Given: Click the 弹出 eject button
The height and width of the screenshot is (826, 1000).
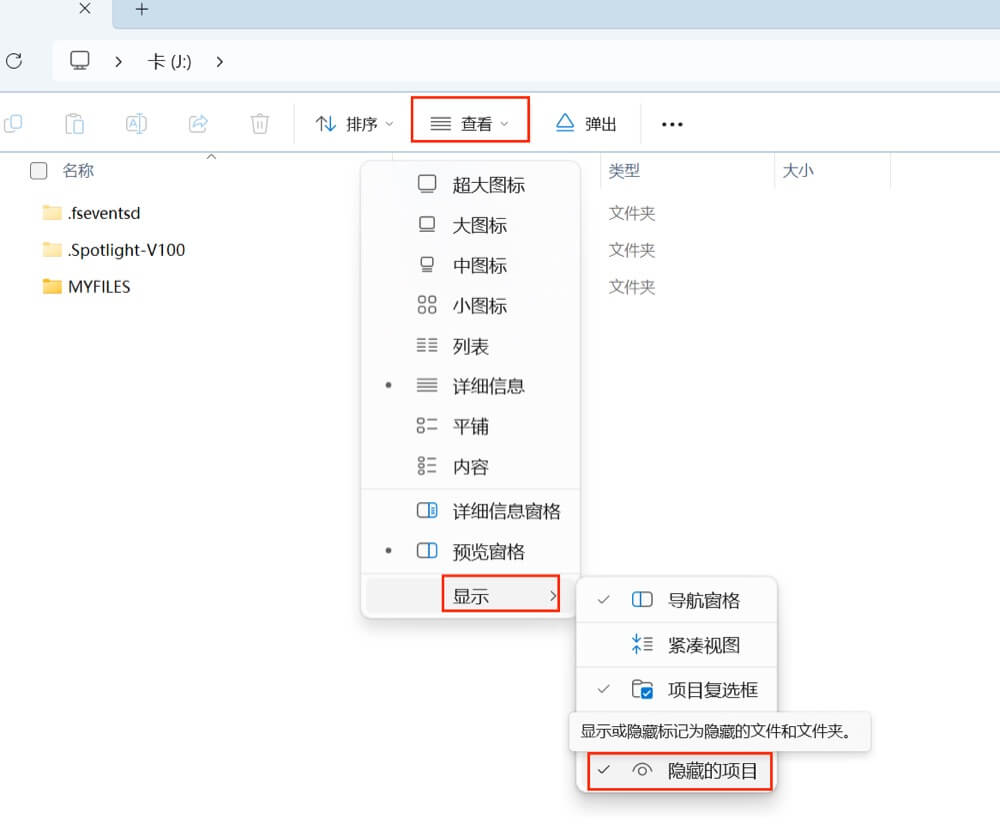Looking at the screenshot, I should (586, 123).
